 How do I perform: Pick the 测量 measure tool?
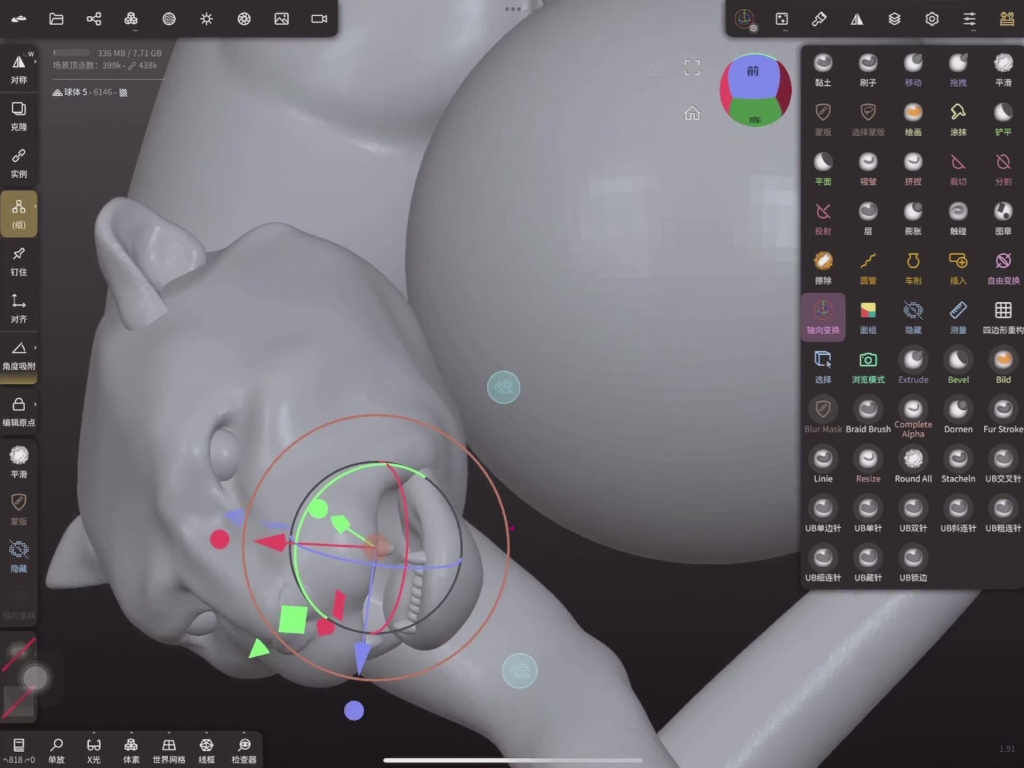958,317
